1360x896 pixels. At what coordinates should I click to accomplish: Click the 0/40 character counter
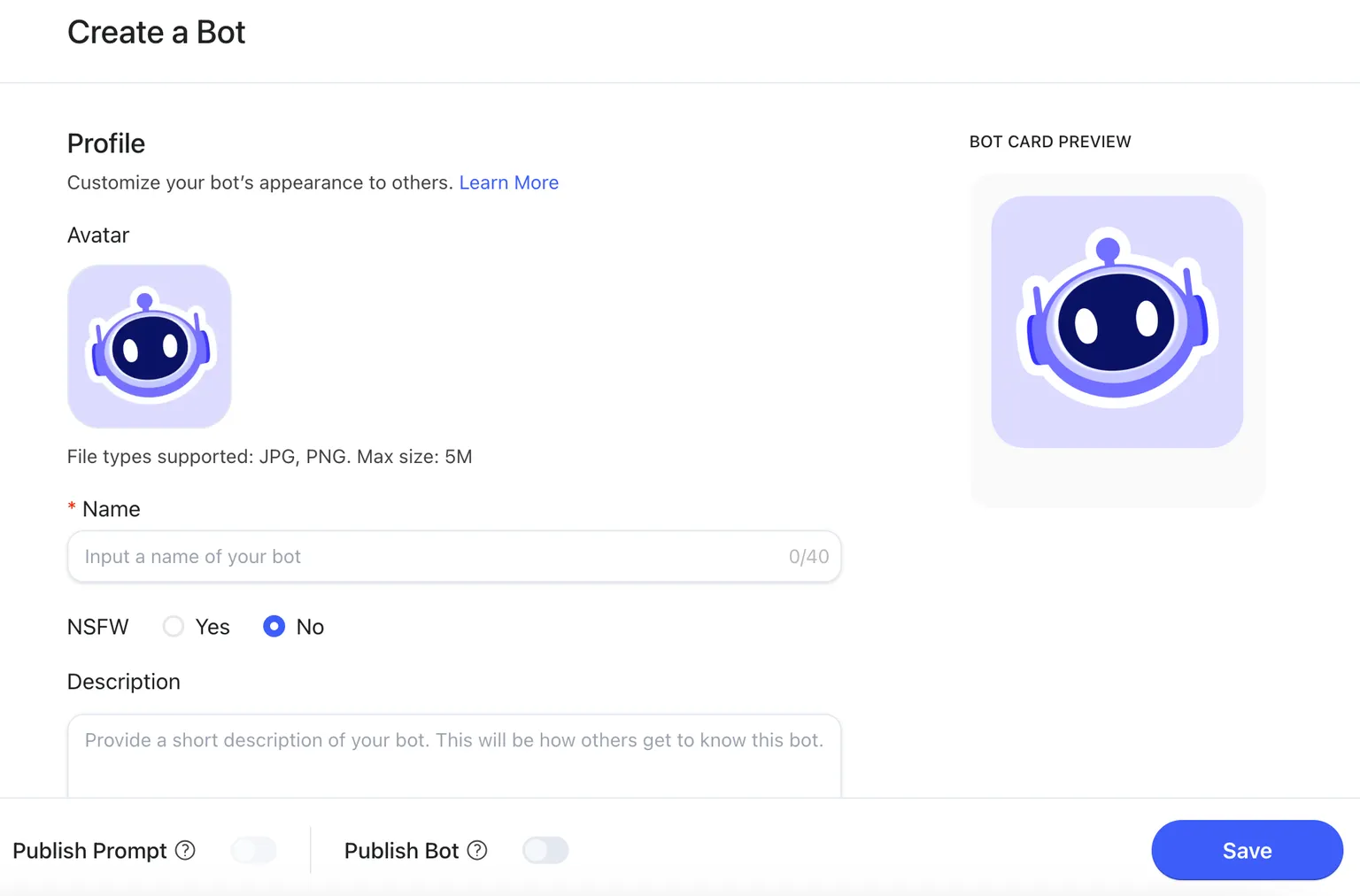808,557
